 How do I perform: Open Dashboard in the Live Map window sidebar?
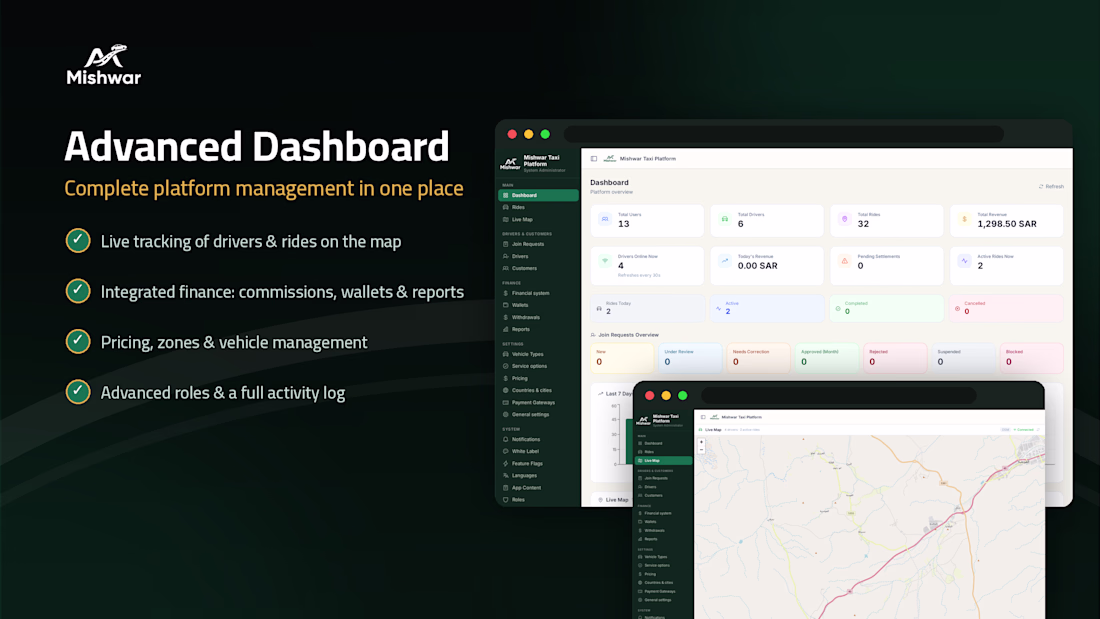(x=663, y=444)
